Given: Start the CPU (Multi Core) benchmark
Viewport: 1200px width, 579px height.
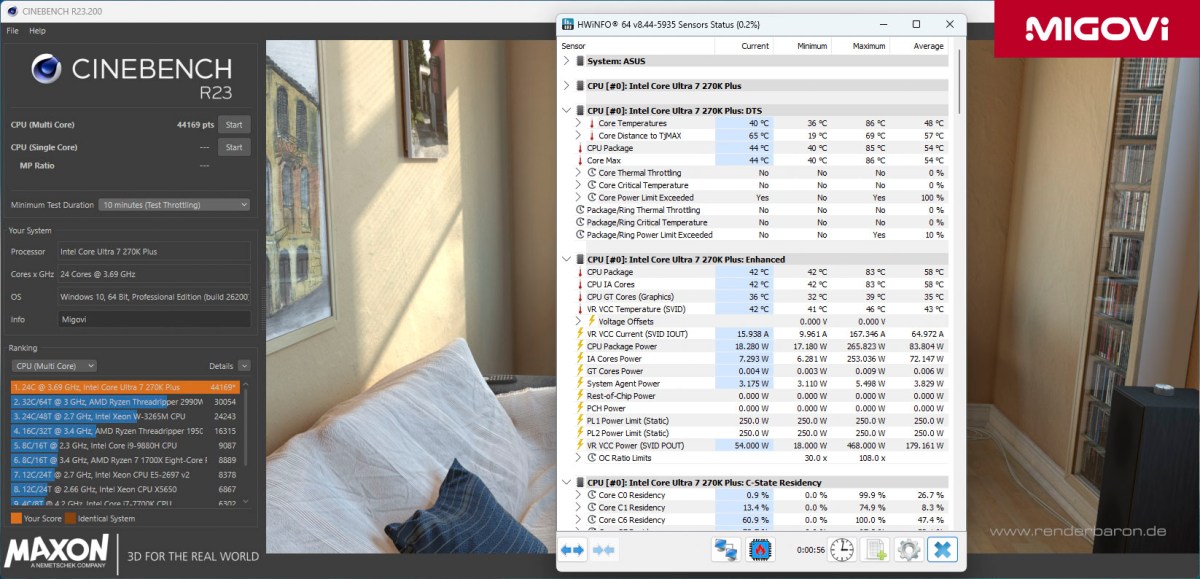Looking at the screenshot, I should point(234,124).
